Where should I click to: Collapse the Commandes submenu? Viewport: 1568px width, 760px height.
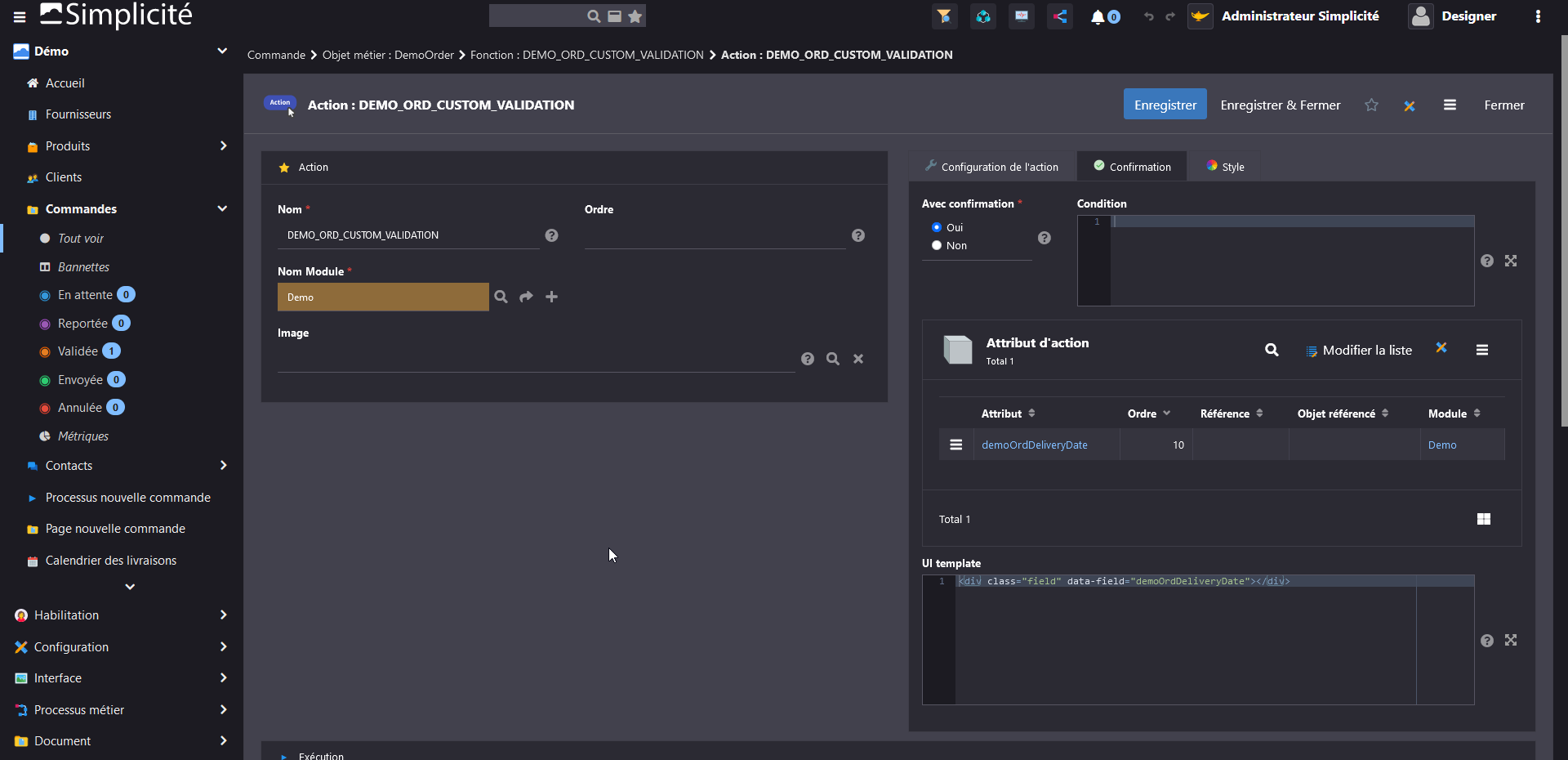(x=222, y=208)
